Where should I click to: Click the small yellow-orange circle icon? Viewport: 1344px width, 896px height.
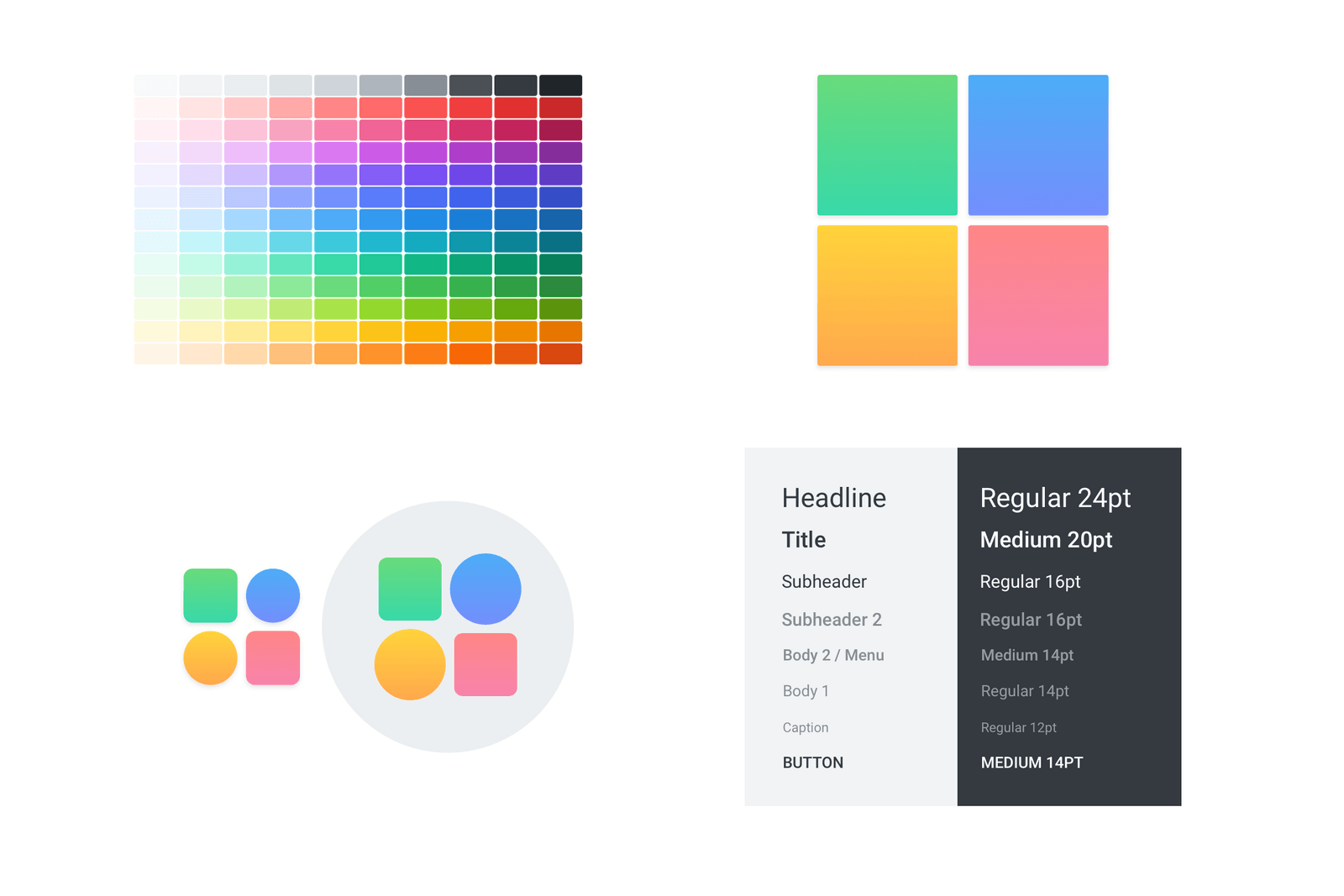(210, 658)
